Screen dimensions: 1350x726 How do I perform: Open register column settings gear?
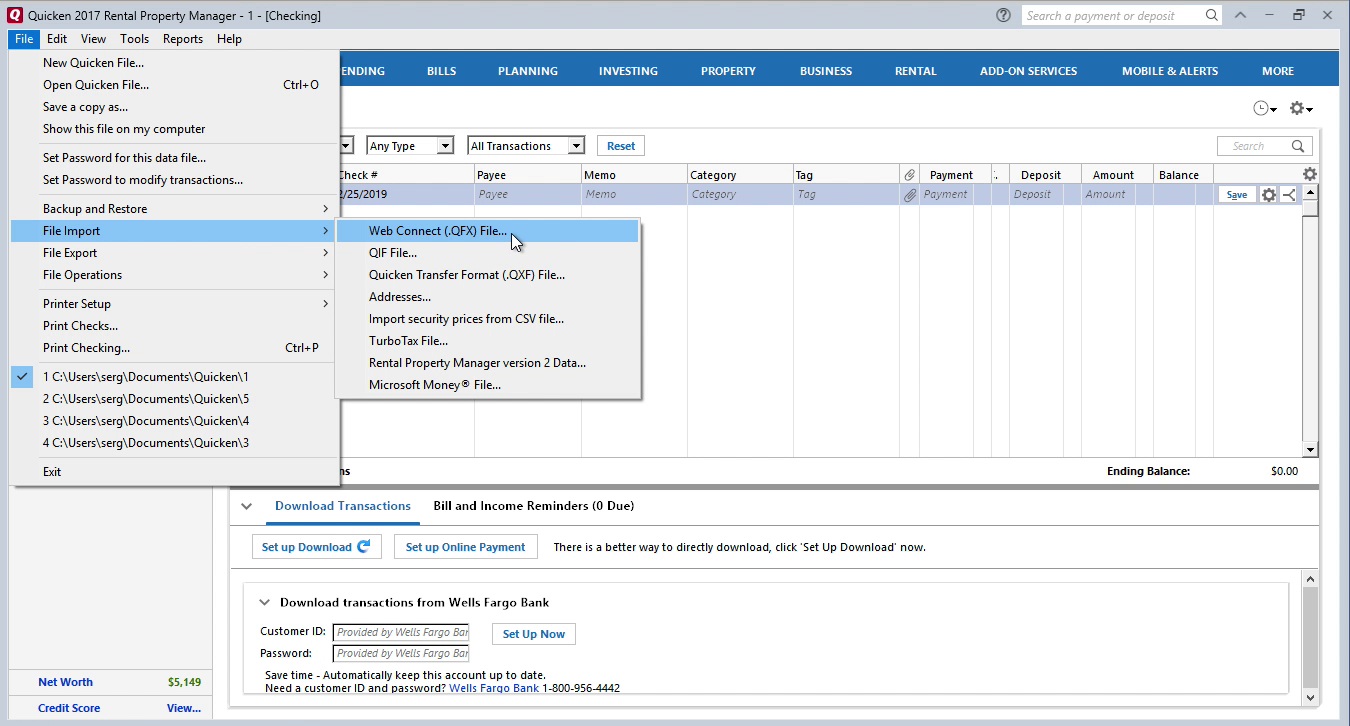(1309, 174)
